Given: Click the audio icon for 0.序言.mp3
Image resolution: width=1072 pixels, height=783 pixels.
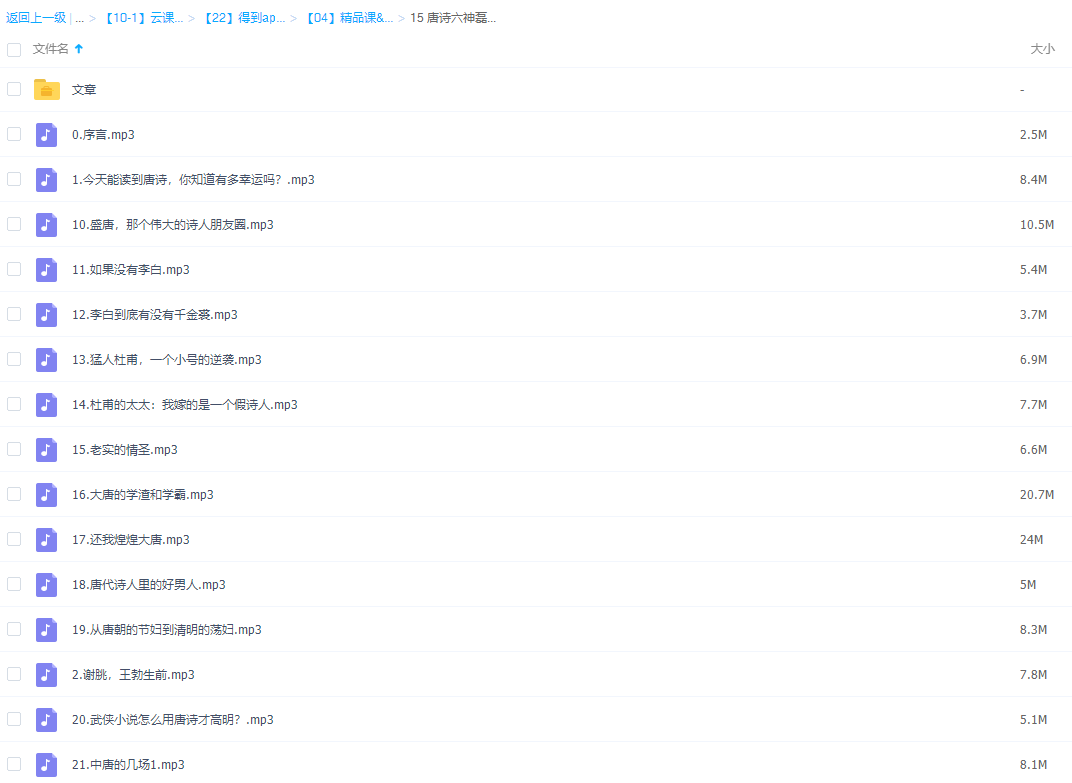Looking at the screenshot, I should click(x=47, y=135).
